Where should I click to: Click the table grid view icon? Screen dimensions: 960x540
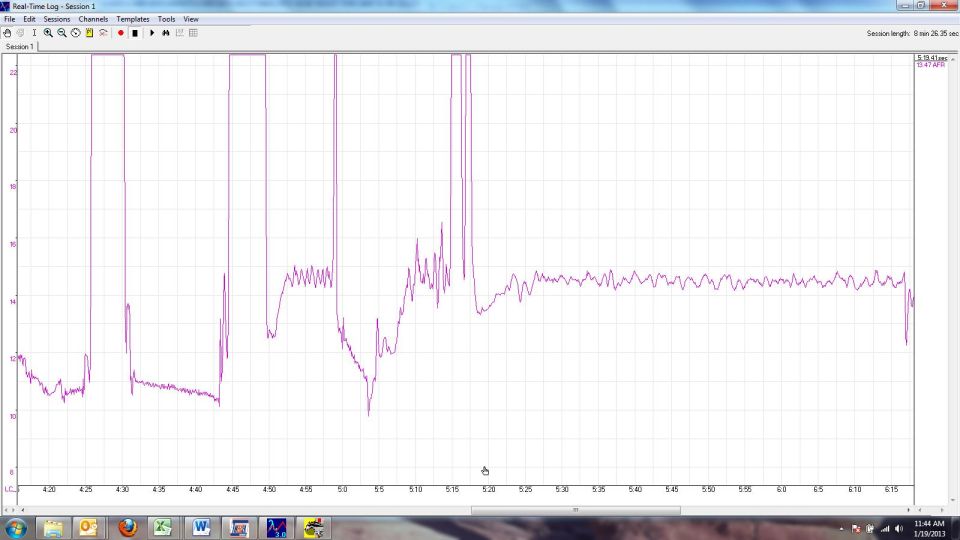(193, 33)
